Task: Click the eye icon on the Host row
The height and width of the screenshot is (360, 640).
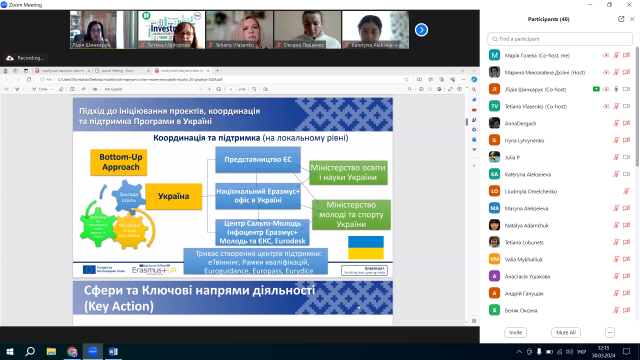Action: coord(606,72)
